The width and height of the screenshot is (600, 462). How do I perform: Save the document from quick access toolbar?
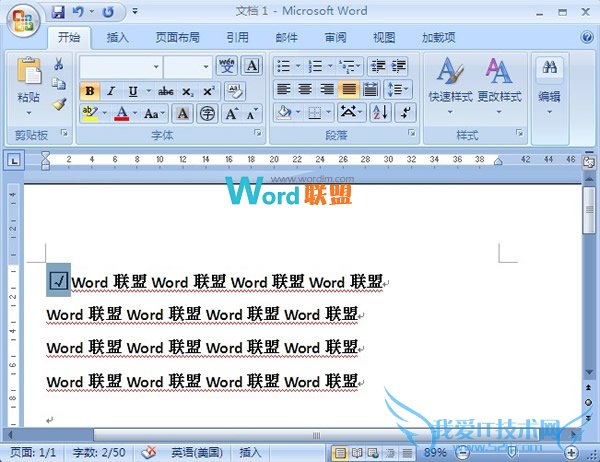tap(58, 12)
